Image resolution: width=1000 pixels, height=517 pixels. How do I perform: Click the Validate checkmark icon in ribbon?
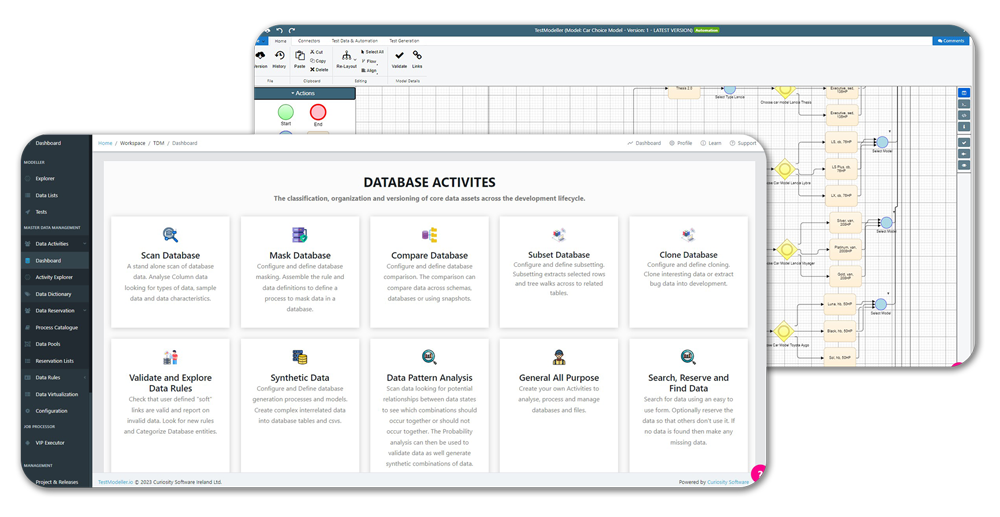point(399,56)
